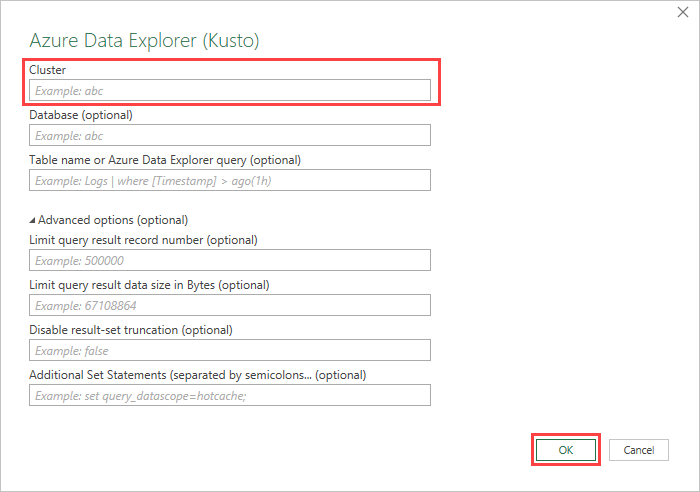Image resolution: width=700 pixels, height=492 pixels.
Task: Collapse the Advanced options triangle arrow
Action: pyautogui.click(x=33, y=220)
